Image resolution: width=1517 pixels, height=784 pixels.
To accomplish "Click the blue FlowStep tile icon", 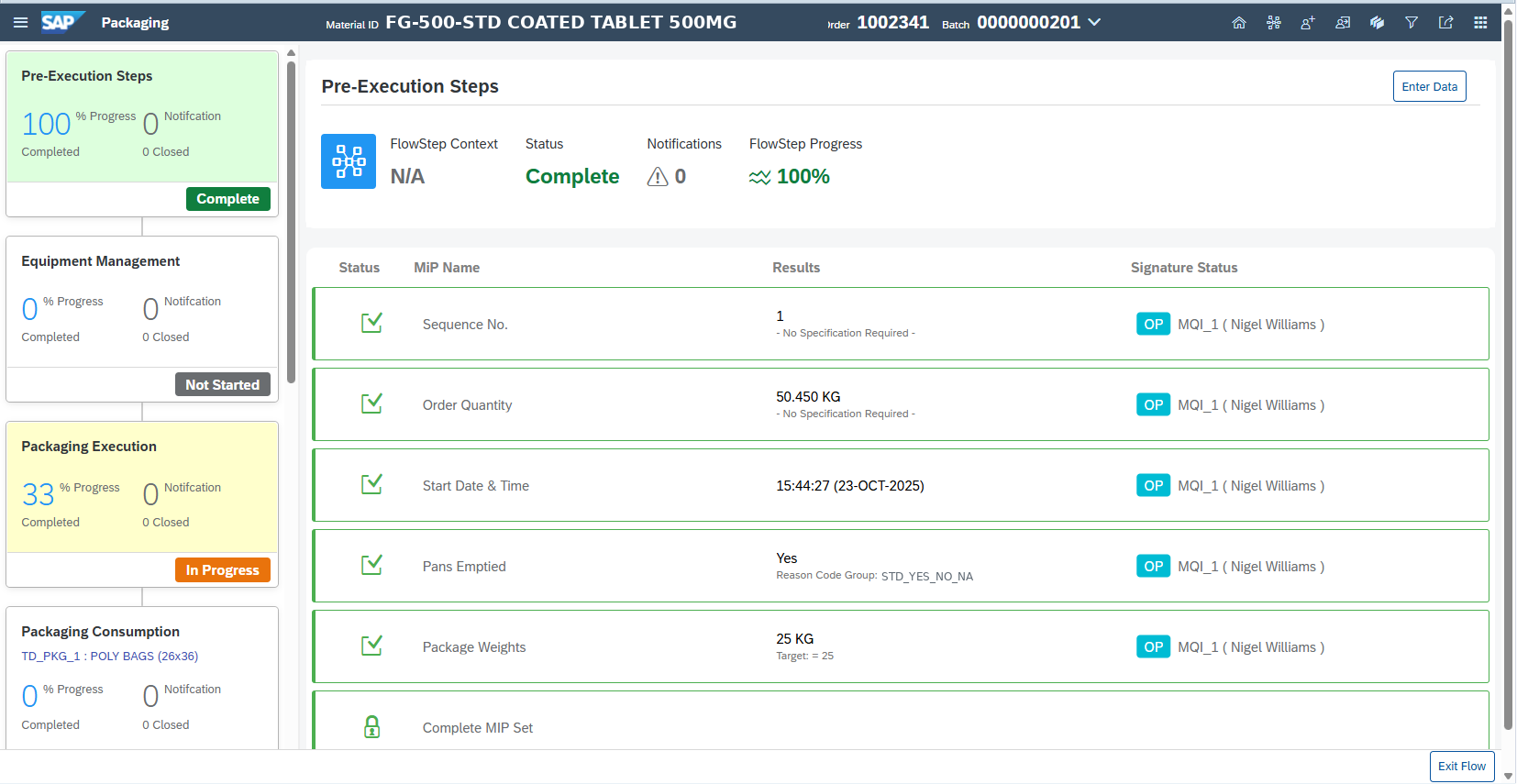I will [349, 161].
